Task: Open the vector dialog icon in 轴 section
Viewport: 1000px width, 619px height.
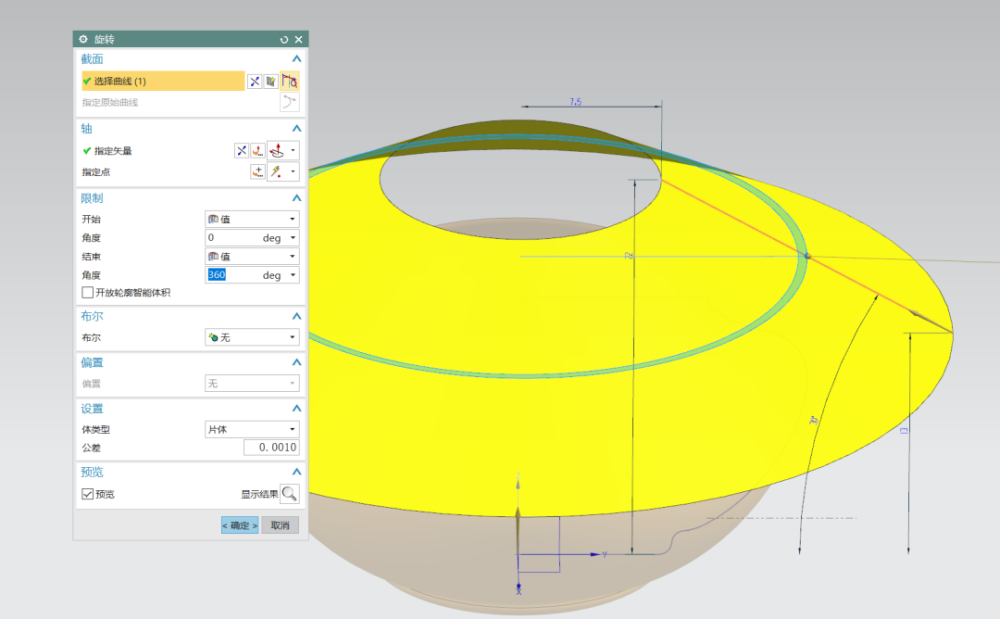Action: click(x=258, y=151)
